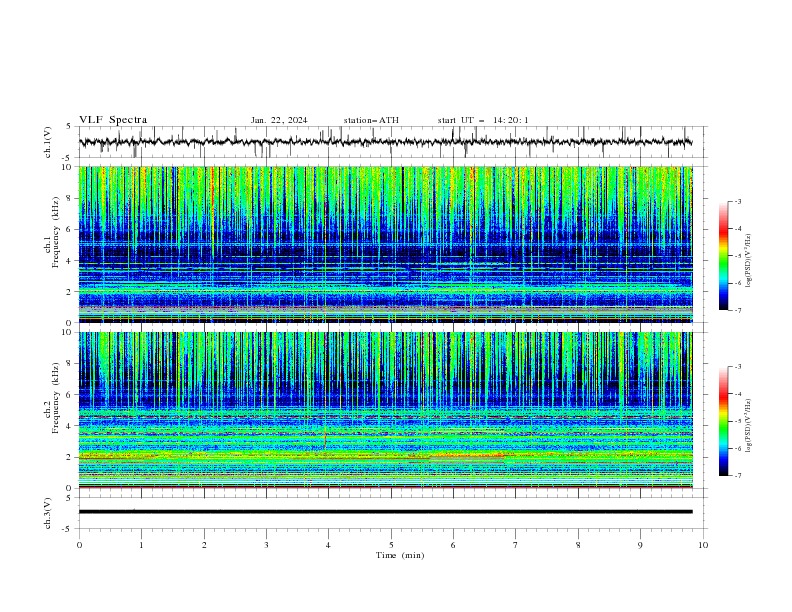Click time axis tick label '10'
This screenshot has height=612, width=792.
coord(703,545)
